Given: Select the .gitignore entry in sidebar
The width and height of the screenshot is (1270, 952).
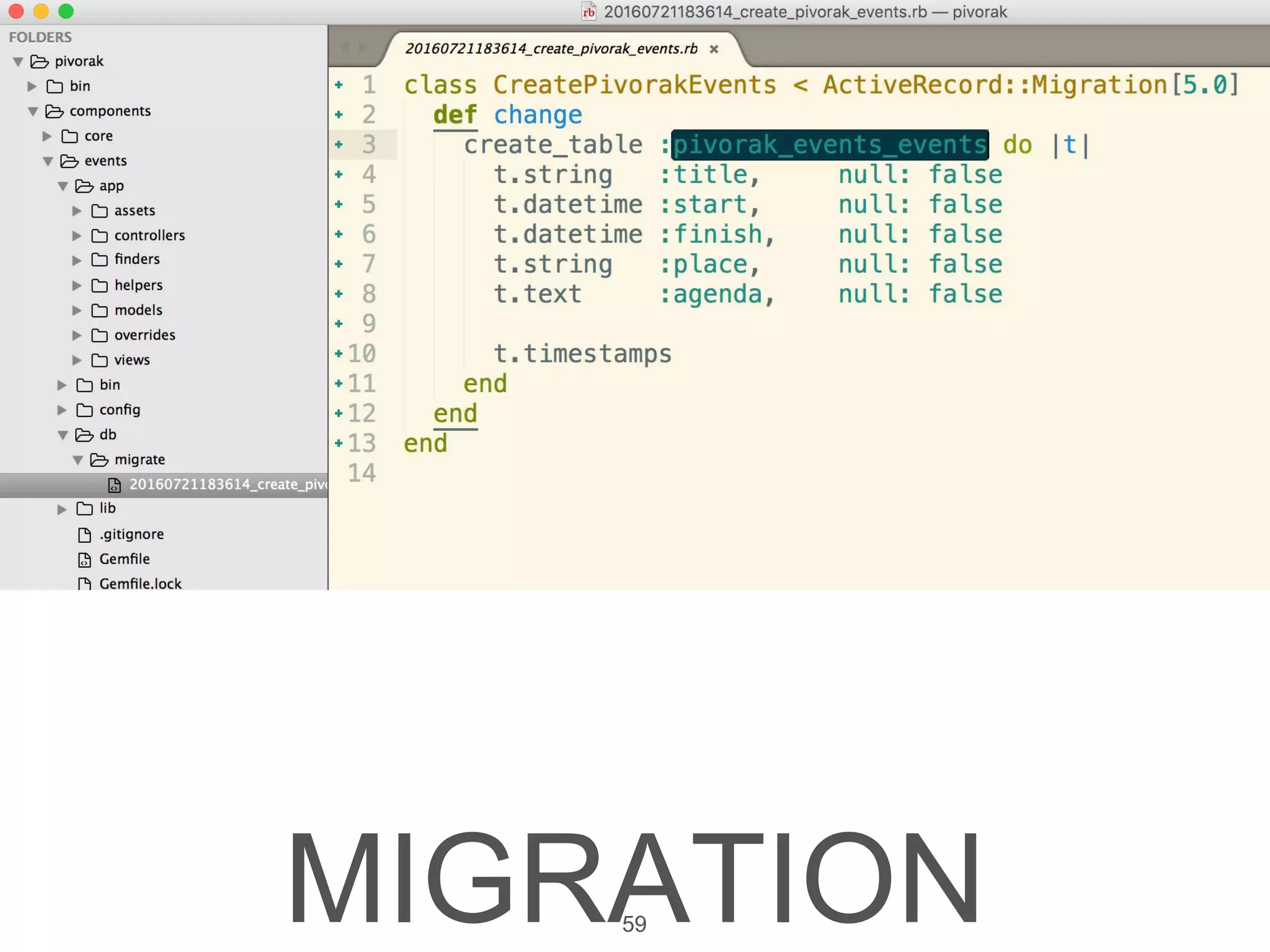Looking at the screenshot, I should [x=131, y=534].
